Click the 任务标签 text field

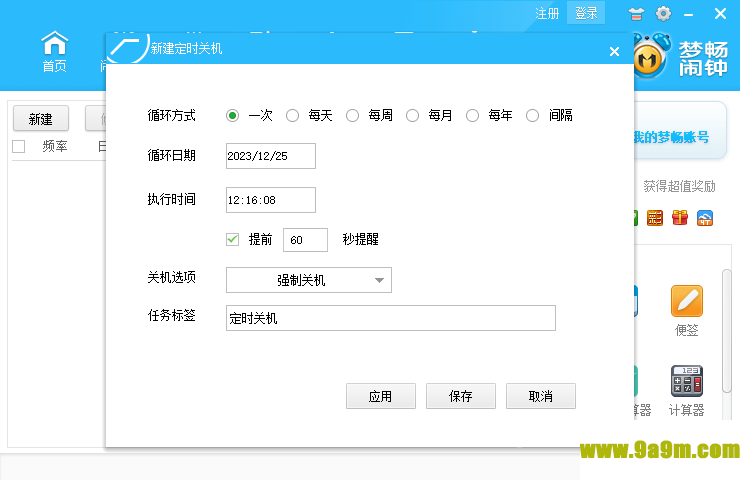[x=391, y=318]
